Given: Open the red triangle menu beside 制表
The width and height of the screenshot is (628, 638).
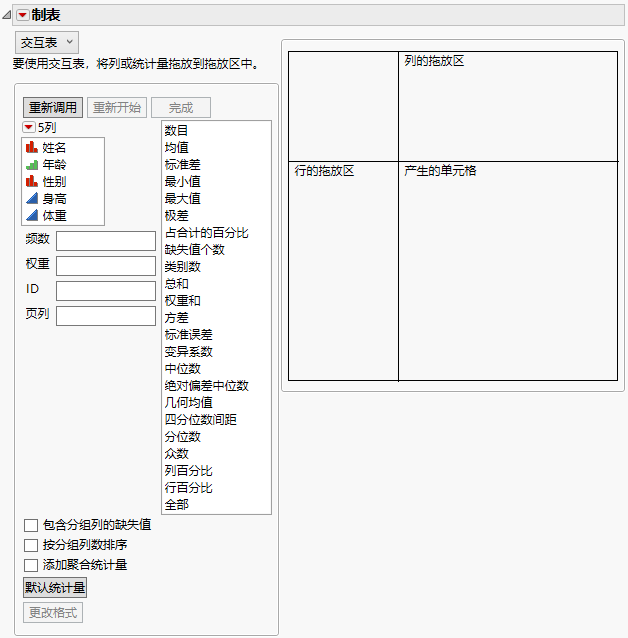Looking at the screenshot, I should pyautogui.click(x=22, y=15).
